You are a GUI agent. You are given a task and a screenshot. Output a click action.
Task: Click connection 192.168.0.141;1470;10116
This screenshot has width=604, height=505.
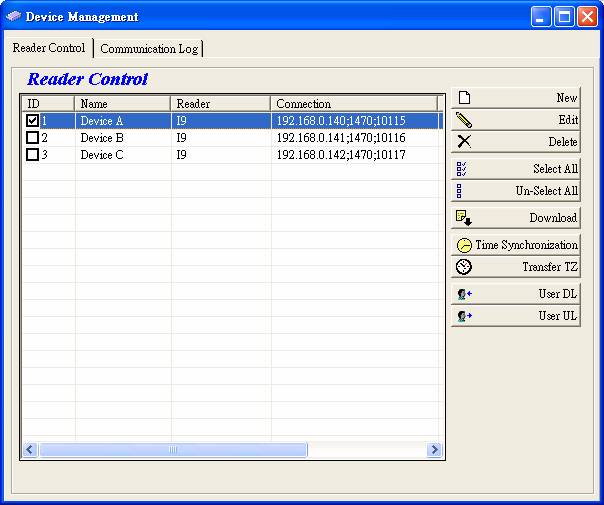[341, 138]
